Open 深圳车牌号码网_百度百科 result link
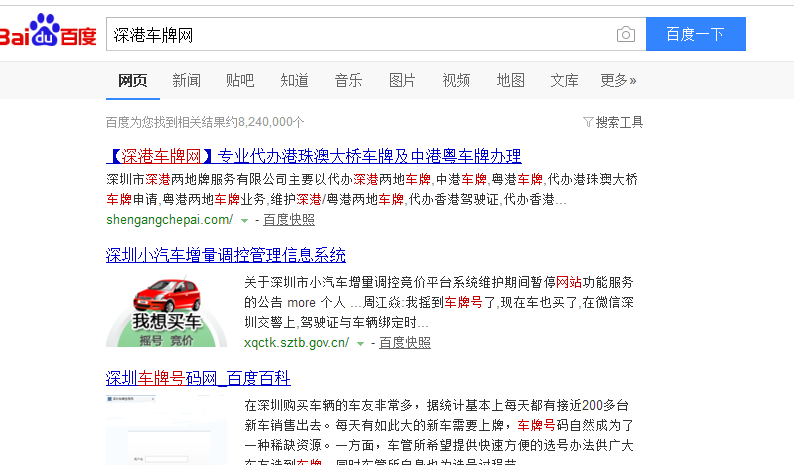 [x=198, y=378]
